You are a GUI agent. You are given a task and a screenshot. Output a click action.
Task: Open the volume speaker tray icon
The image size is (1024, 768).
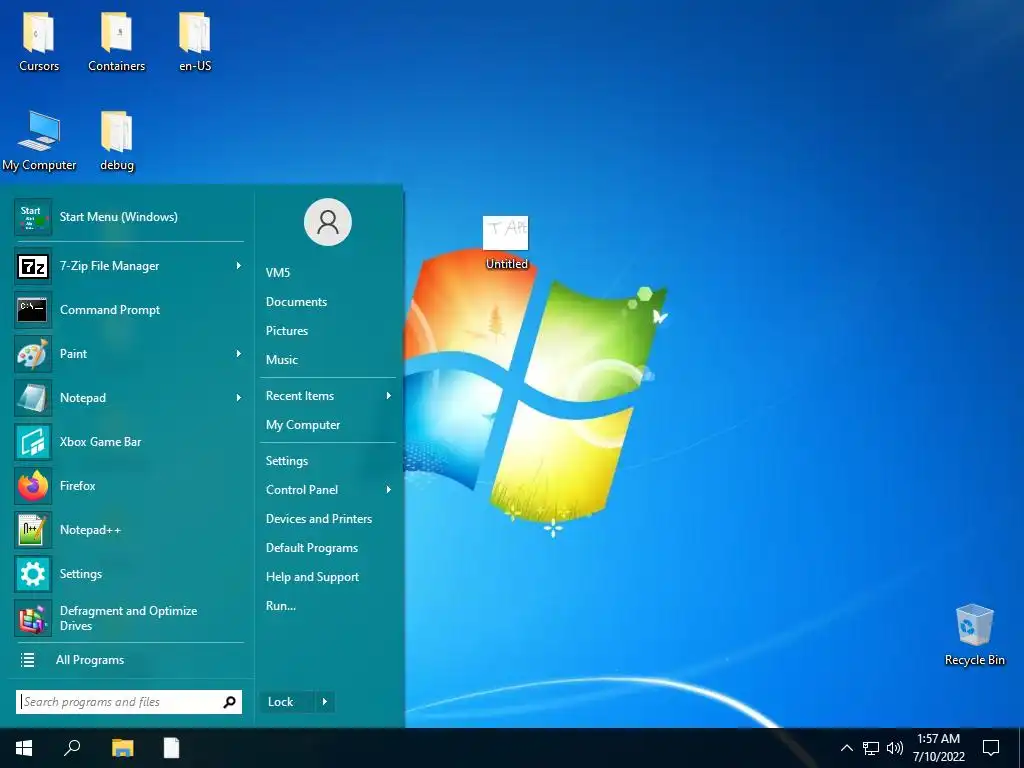click(895, 748)
